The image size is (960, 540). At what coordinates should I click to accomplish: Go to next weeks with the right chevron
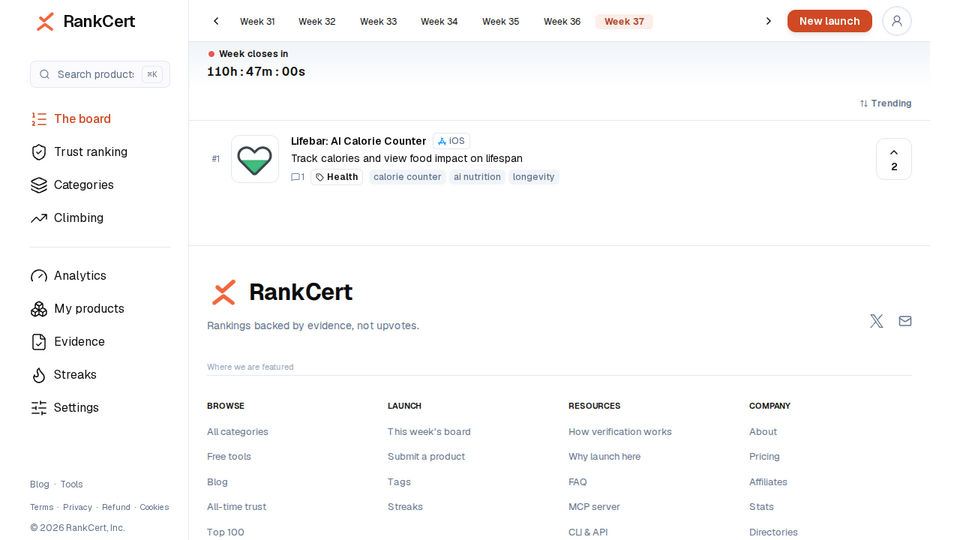[x=768, y=21]
